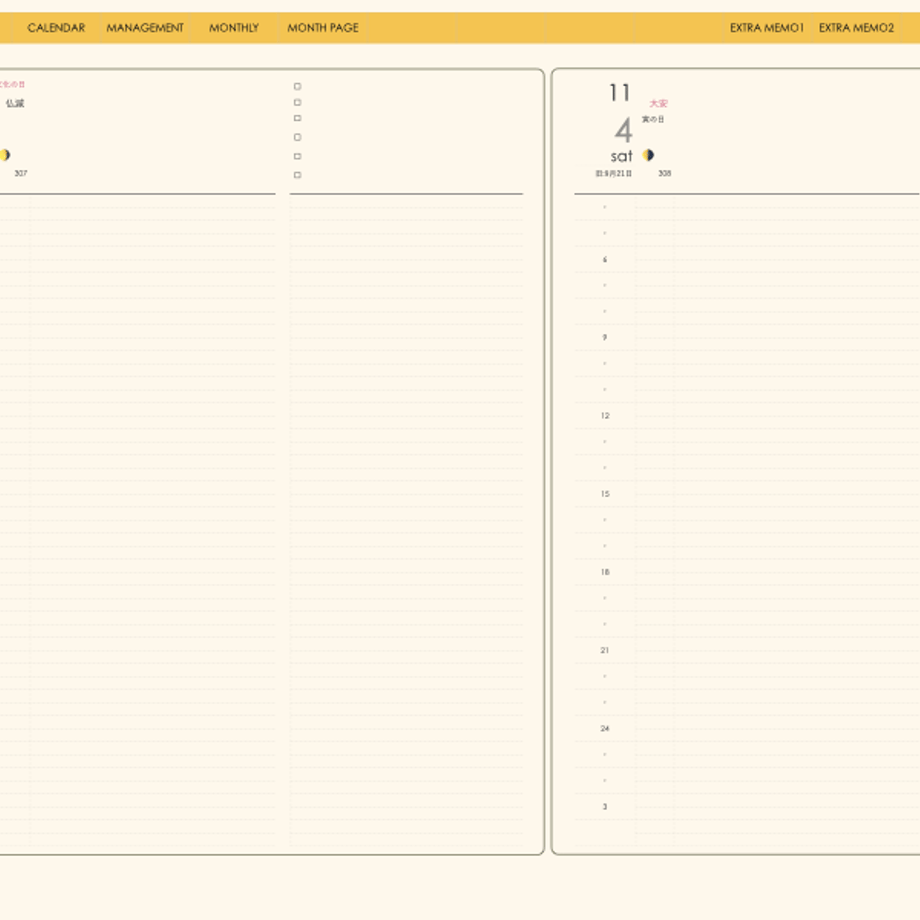Click the 仏滅 label on the left page

(x=15, y=103)
